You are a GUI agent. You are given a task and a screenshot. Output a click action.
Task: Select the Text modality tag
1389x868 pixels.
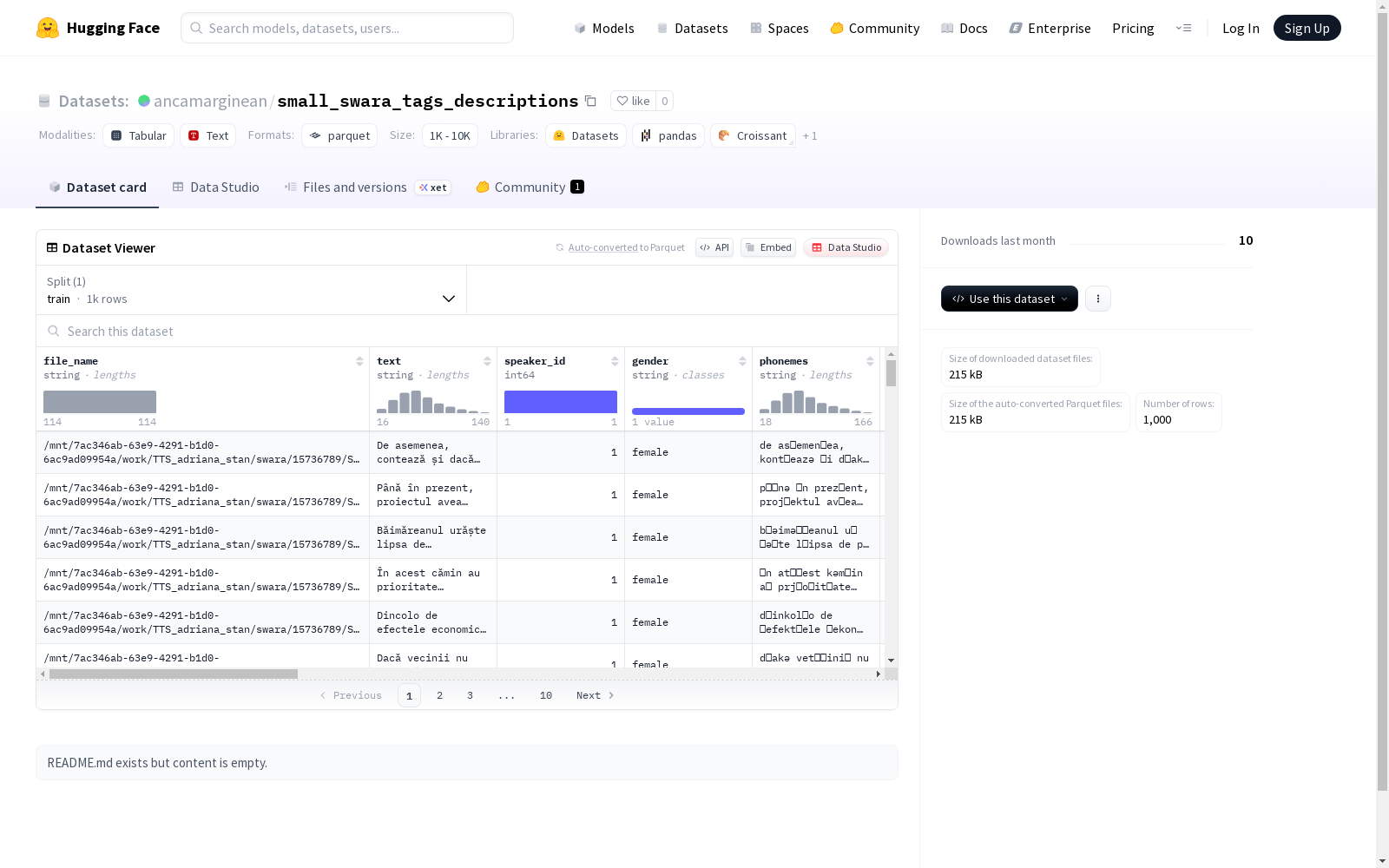[x=208, y=135]
